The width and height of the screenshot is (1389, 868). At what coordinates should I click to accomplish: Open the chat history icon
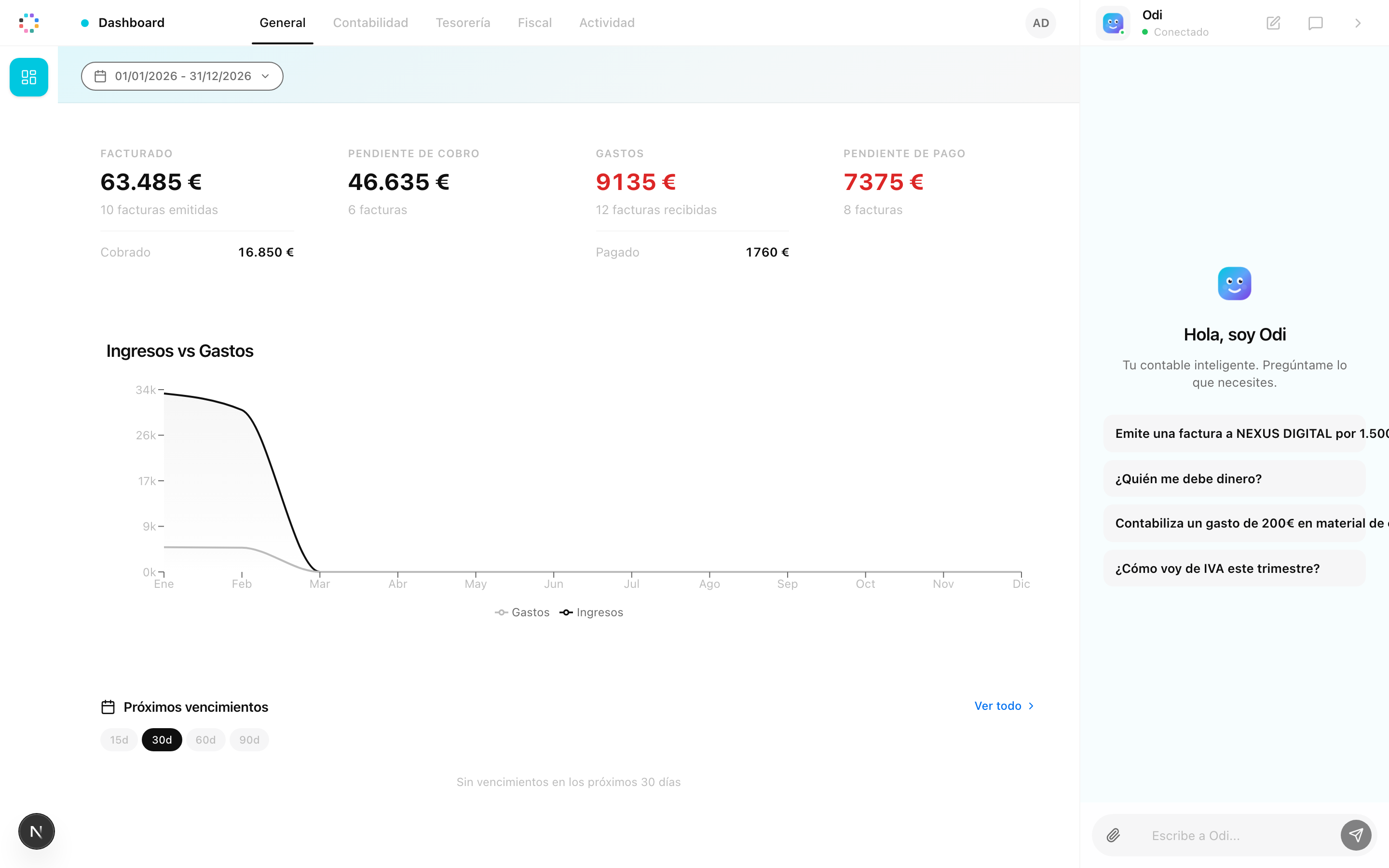[1315, 23]
